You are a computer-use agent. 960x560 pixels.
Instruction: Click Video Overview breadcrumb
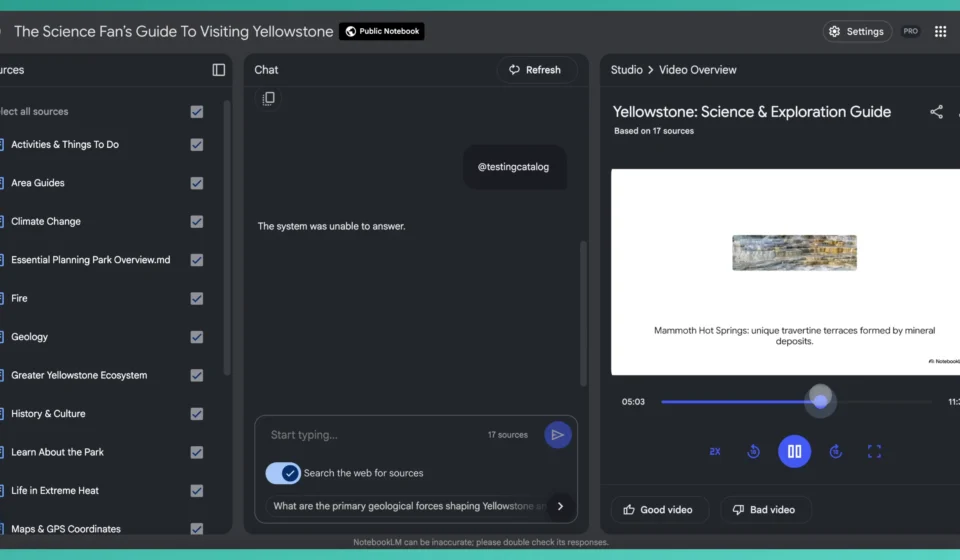coord(697,70)
